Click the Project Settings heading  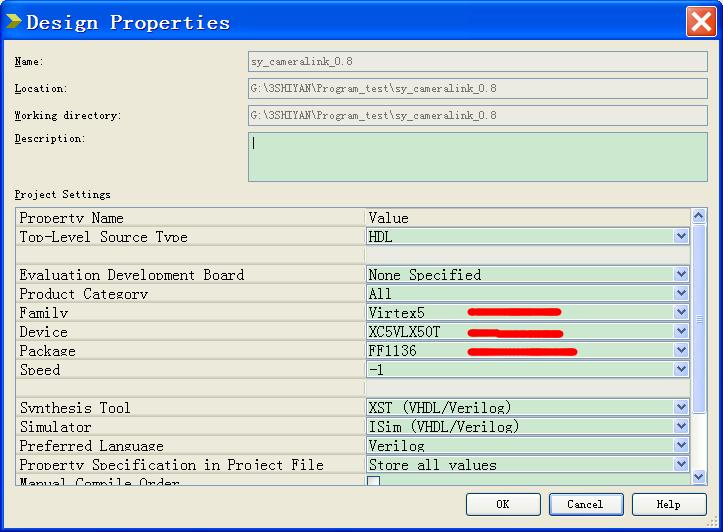[x=63, y=194]
